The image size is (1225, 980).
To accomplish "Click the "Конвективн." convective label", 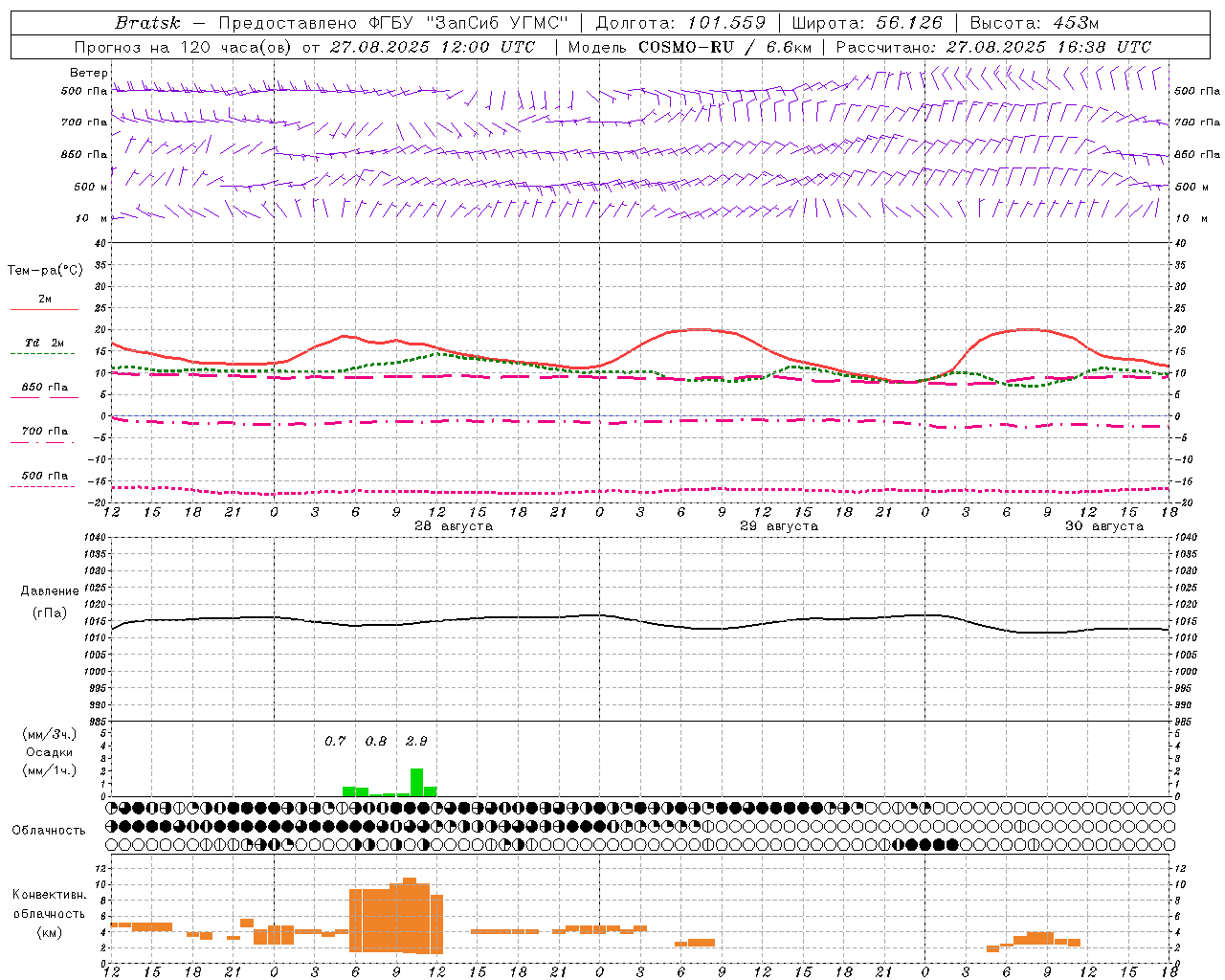I will click(50, 895).
